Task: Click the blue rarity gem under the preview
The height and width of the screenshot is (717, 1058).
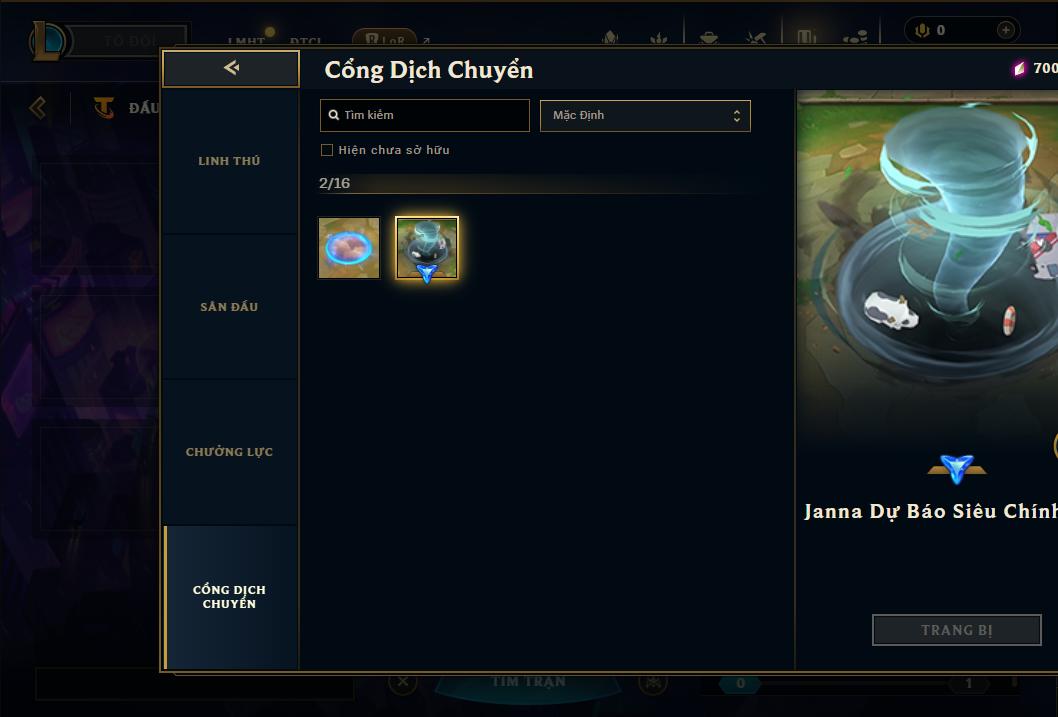Action: pyautogui.click(x=957, y=468)
